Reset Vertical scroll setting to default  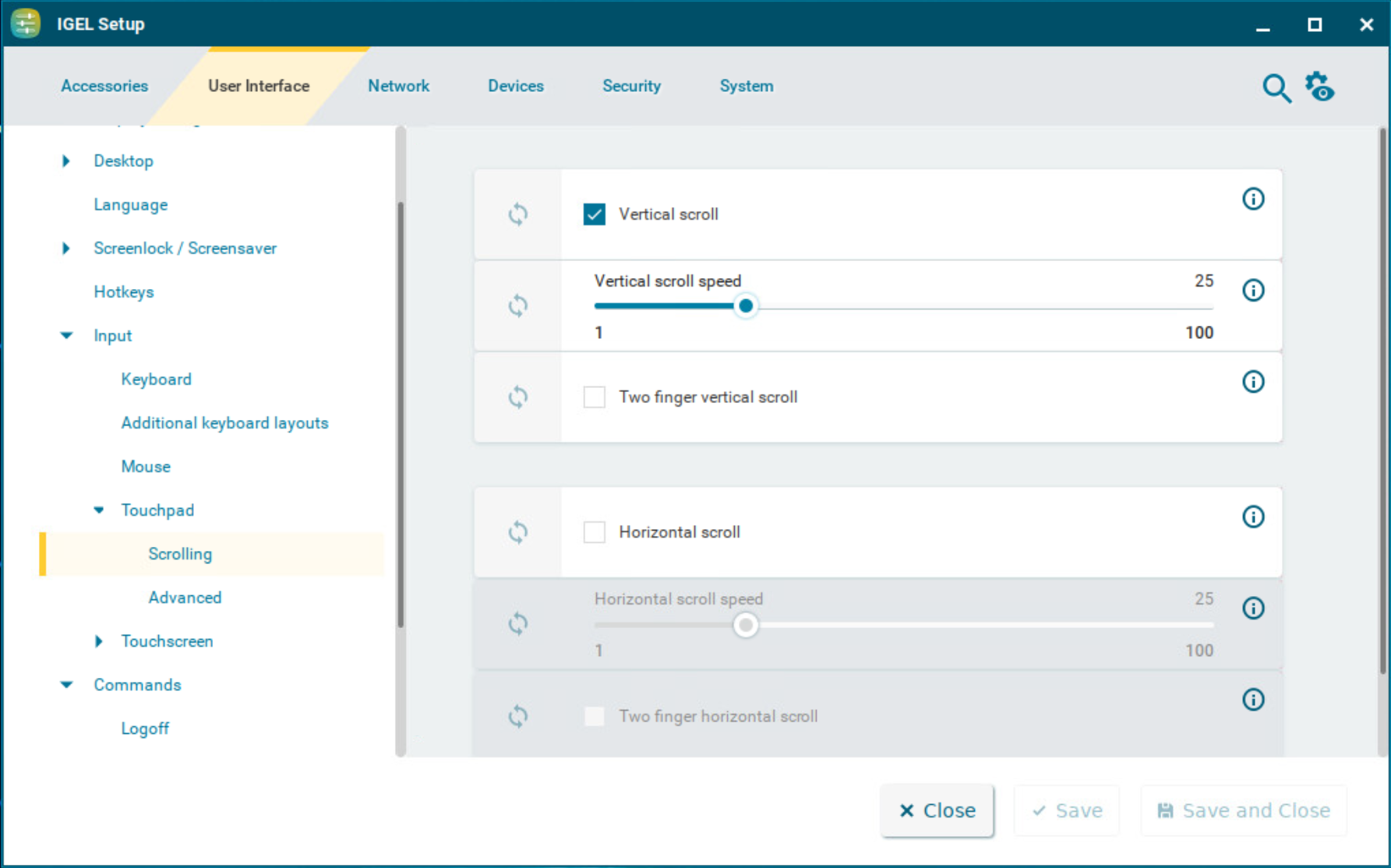518,214
